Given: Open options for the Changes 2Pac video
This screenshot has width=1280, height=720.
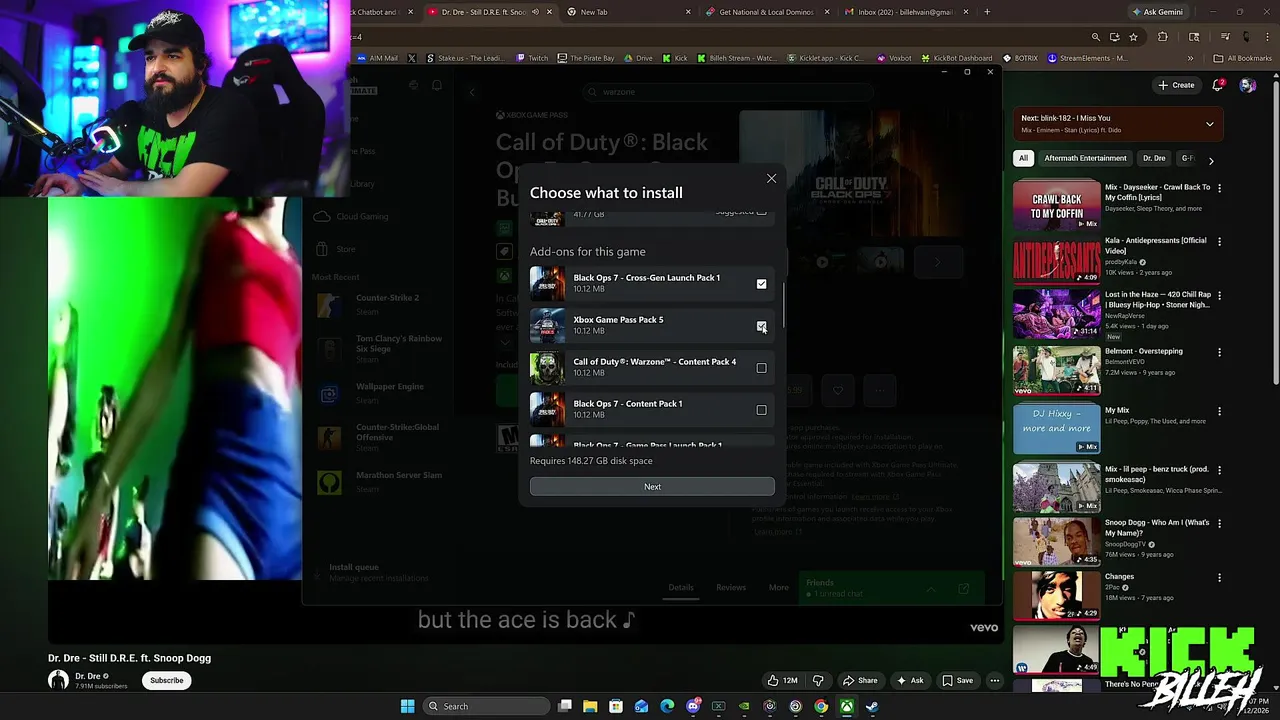Looking at the screenshot, I should click(x=1219, y=578).
